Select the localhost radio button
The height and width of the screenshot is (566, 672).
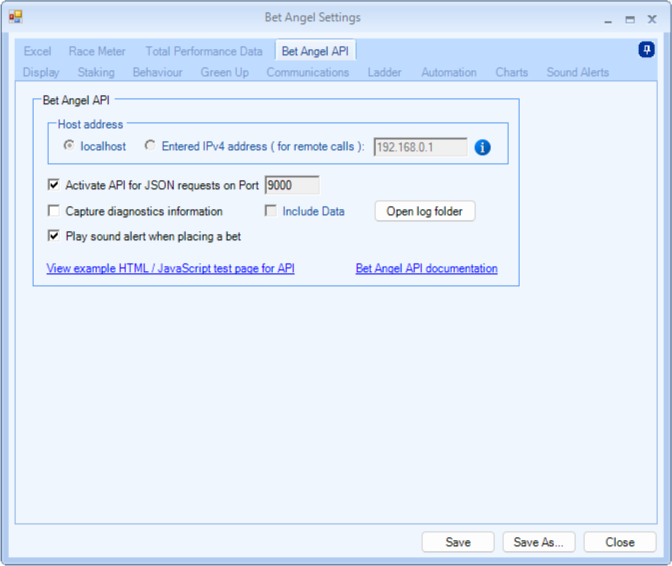click(69, 146)
